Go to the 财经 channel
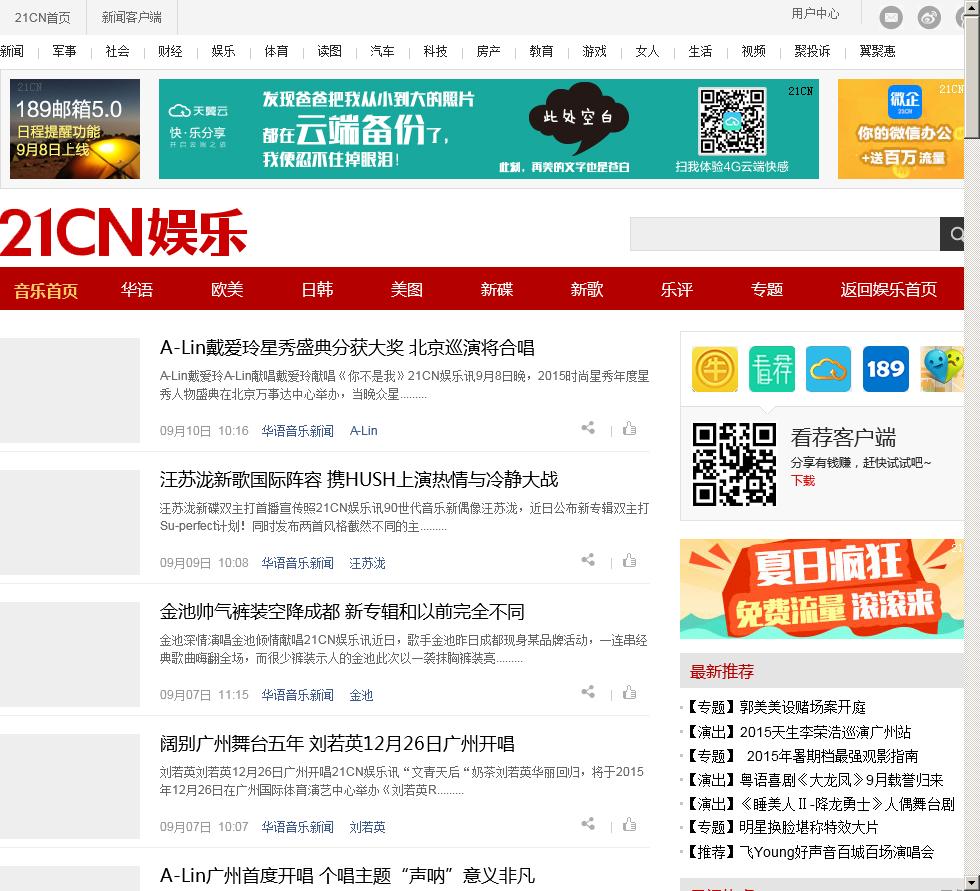Viewport: 980px width, 891px height. (170, 51)
